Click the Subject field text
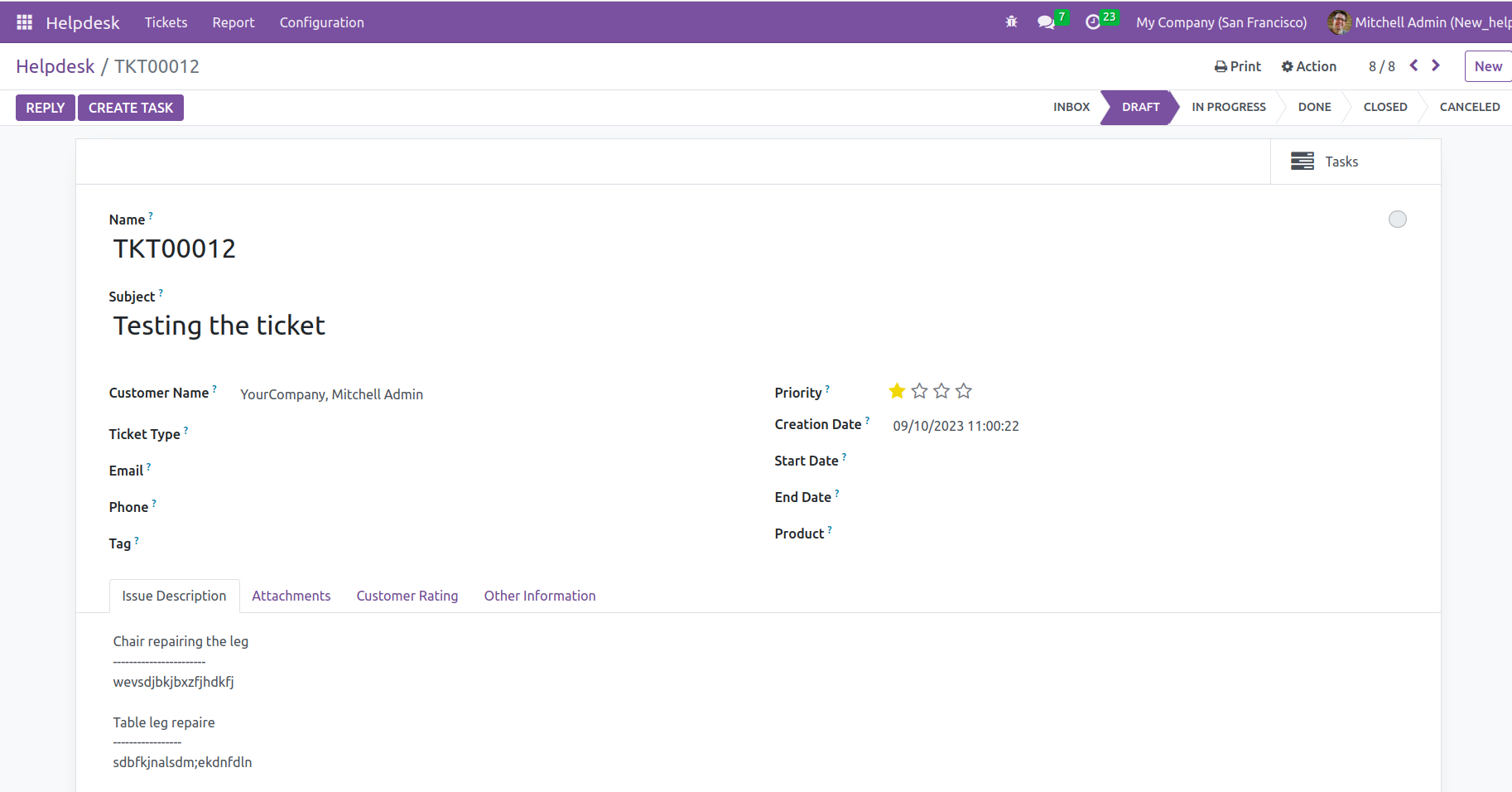1512x792 pixels. (219, 326)
